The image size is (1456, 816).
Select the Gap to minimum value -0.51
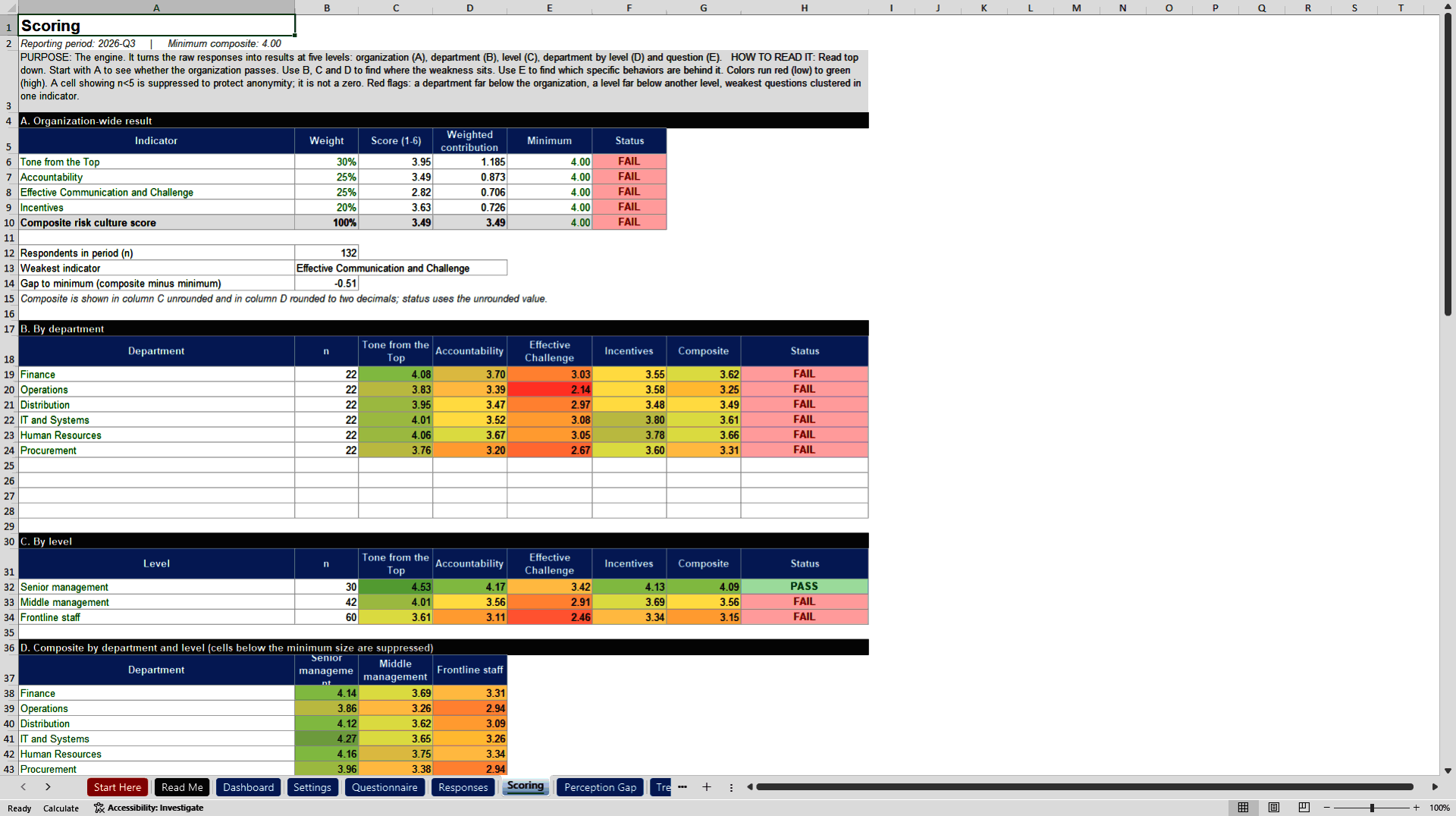327,284
